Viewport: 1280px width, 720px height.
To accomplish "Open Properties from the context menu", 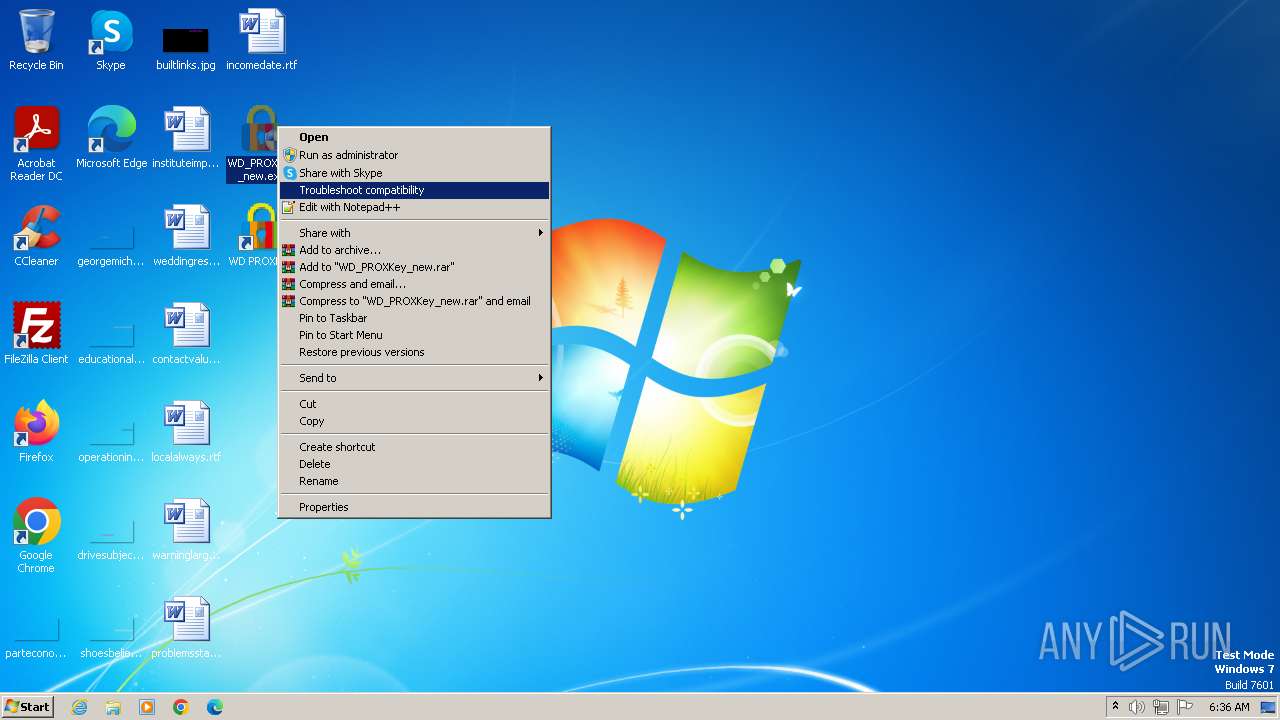I will click(x=414, y=507).
